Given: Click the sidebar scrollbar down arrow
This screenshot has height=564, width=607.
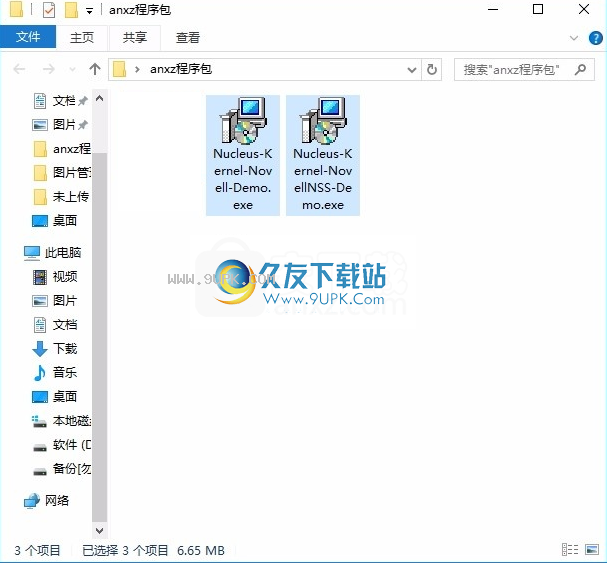Looking at the screenshot, I should tap(99, 530).
